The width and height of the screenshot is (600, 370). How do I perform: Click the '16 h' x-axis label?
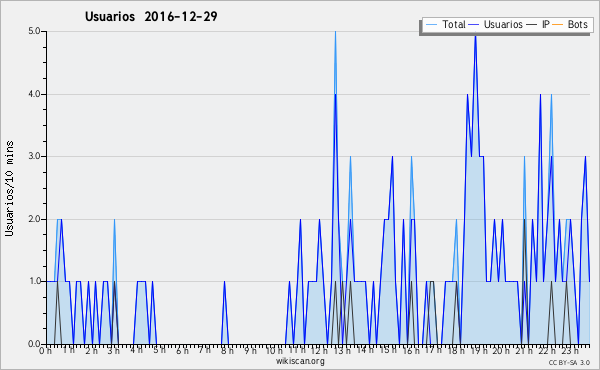pos(411,351)
